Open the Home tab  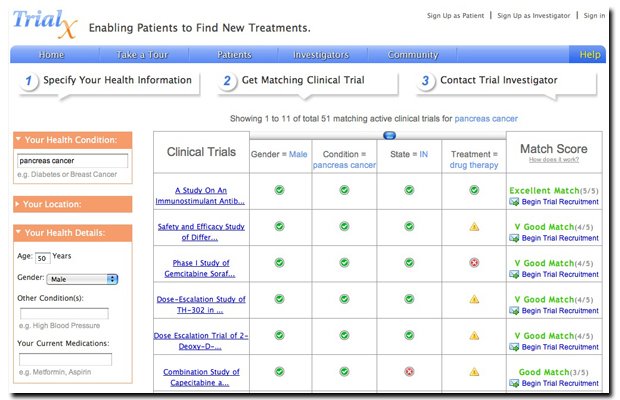[51, 55]
